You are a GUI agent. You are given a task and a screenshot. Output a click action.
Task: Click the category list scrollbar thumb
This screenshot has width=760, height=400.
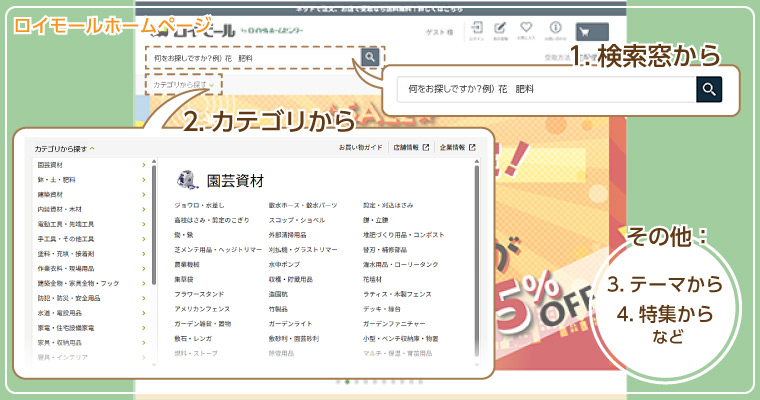154,224
